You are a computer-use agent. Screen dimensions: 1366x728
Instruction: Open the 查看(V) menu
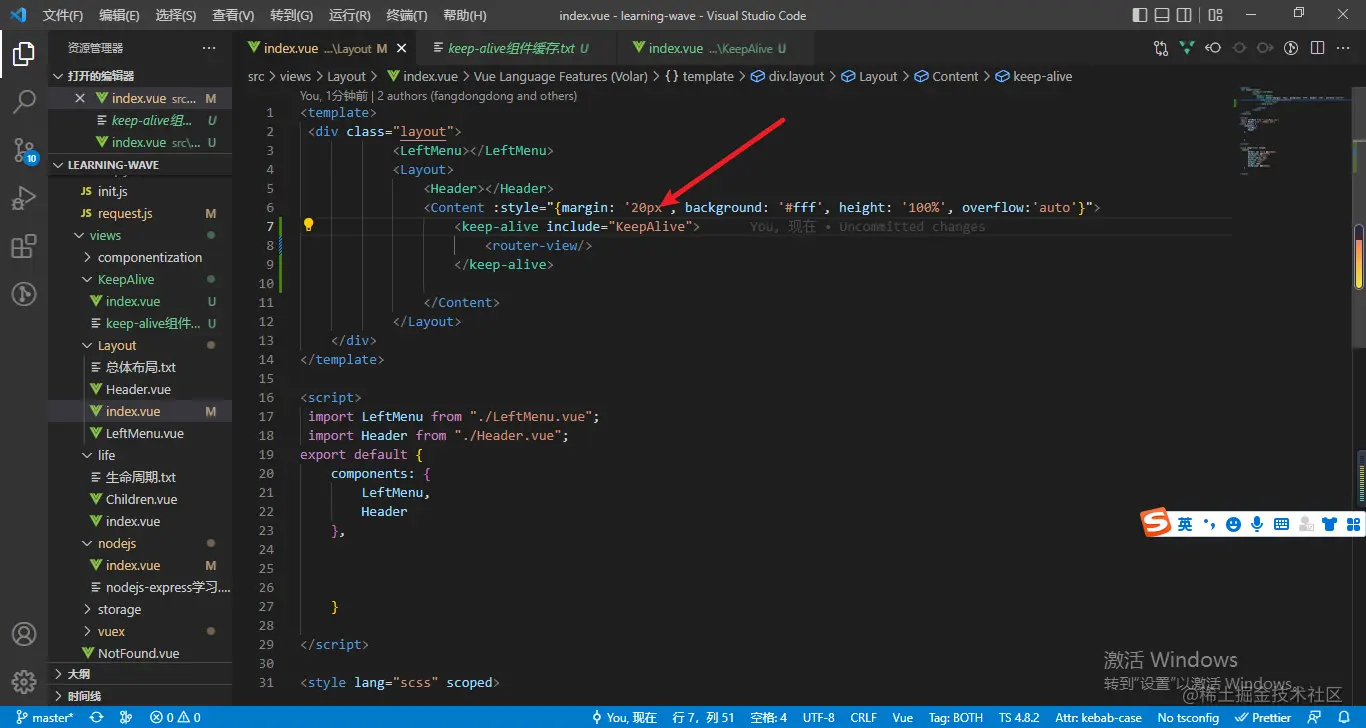point(233,15)
